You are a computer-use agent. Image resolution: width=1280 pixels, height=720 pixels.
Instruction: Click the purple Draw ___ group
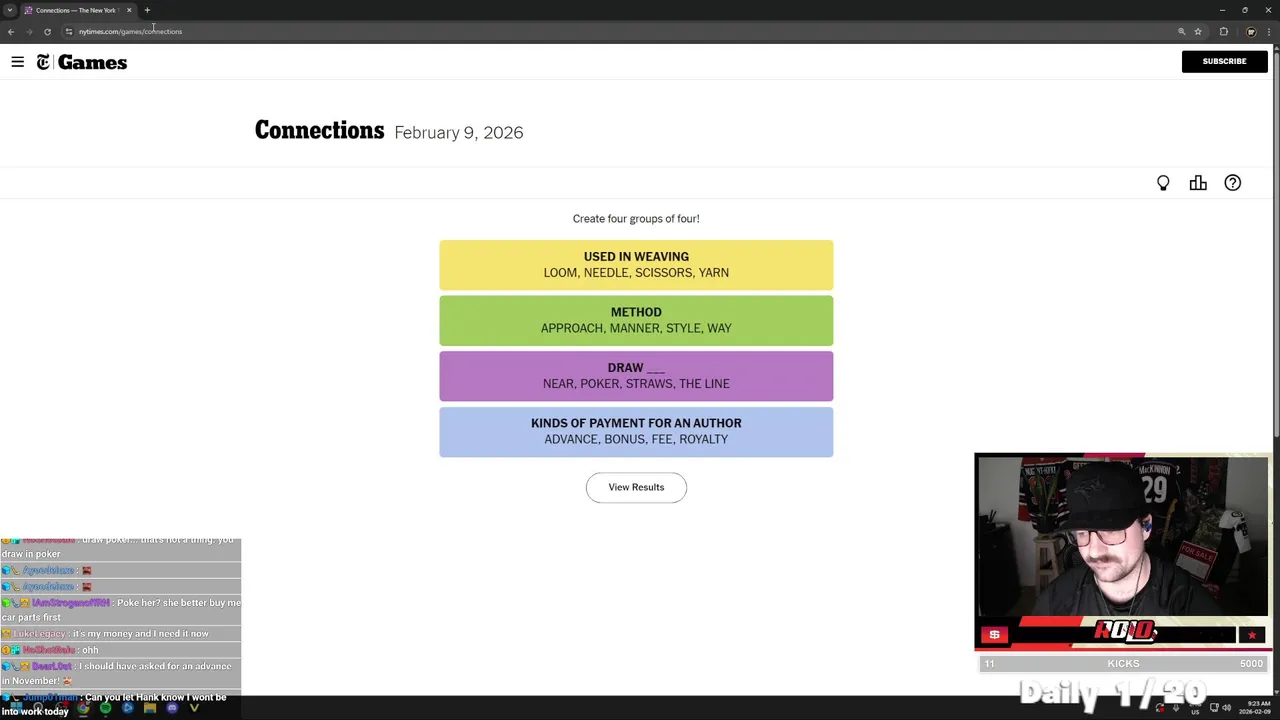[636, 376]
